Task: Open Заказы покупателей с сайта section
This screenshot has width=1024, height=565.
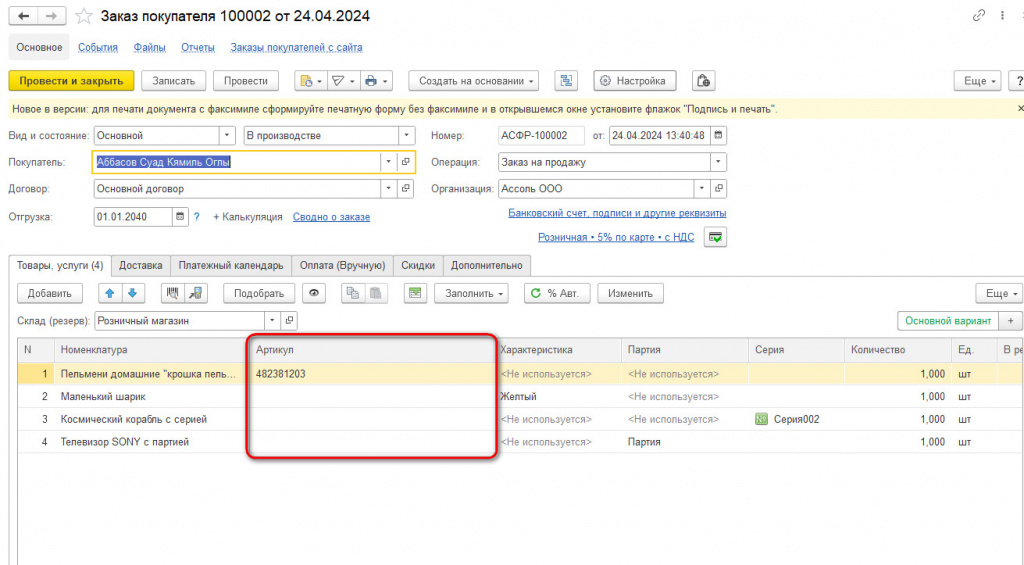Action: 296,48
